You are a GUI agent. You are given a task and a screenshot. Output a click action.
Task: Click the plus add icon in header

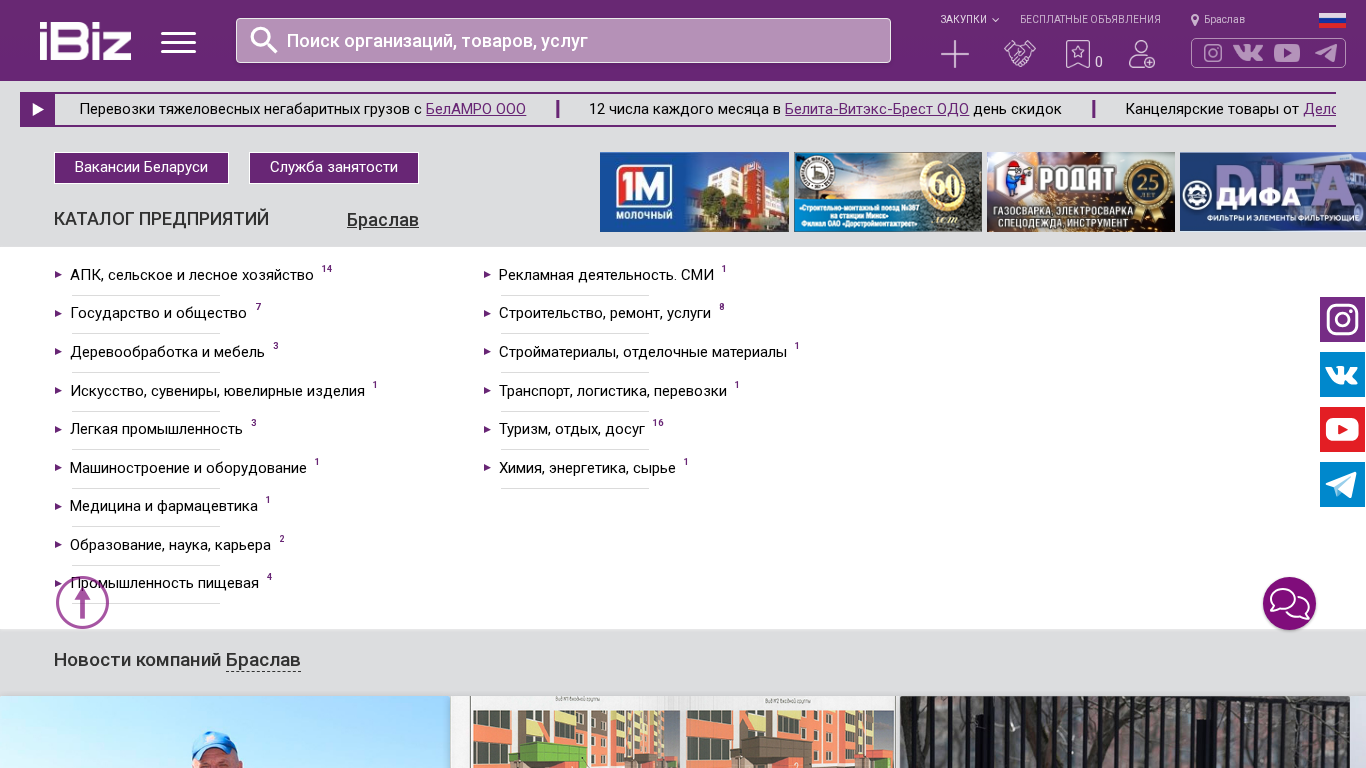pyautogui.click(x=955, y=54)
